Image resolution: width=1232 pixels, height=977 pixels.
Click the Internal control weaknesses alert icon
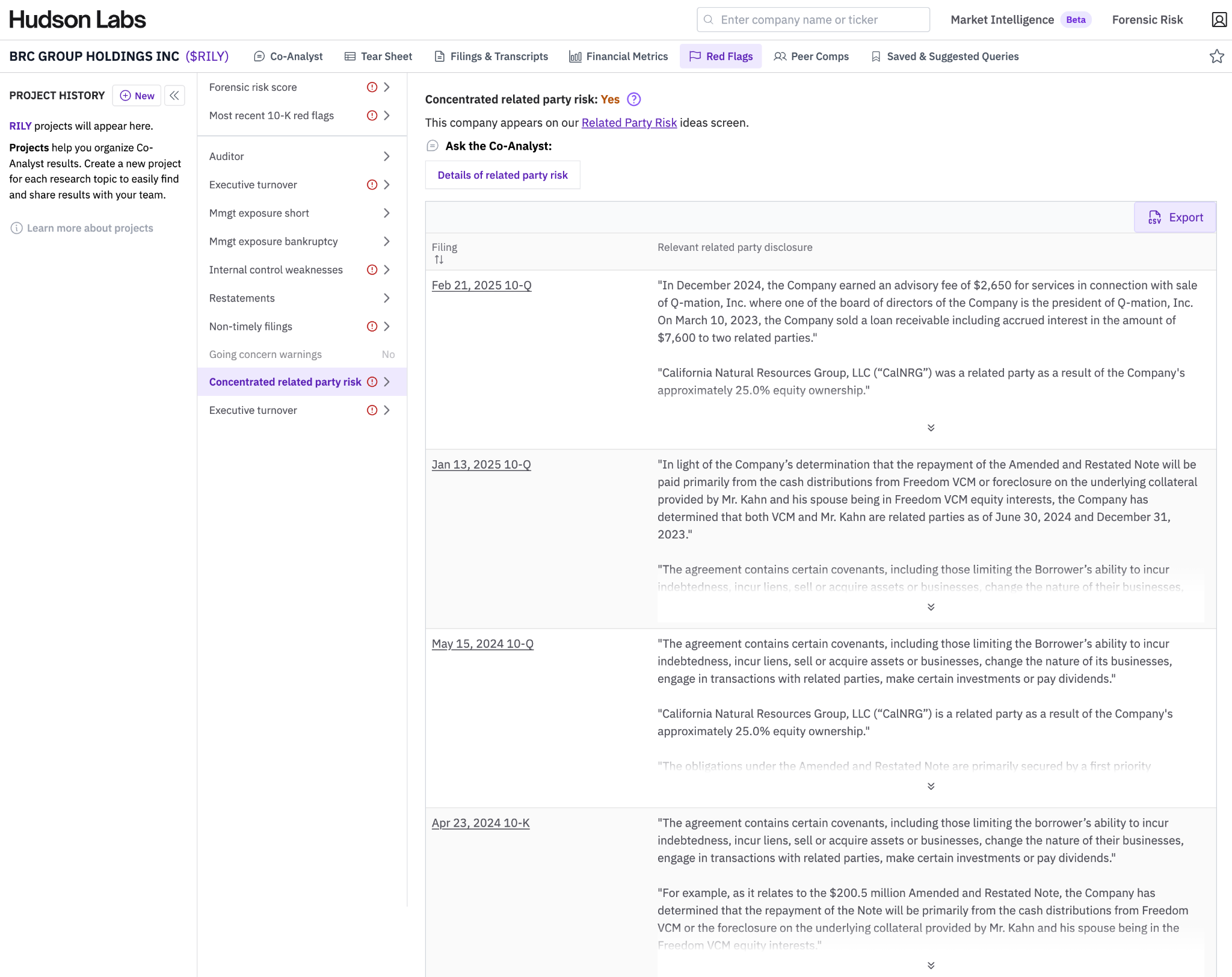[x=372, y=270]
